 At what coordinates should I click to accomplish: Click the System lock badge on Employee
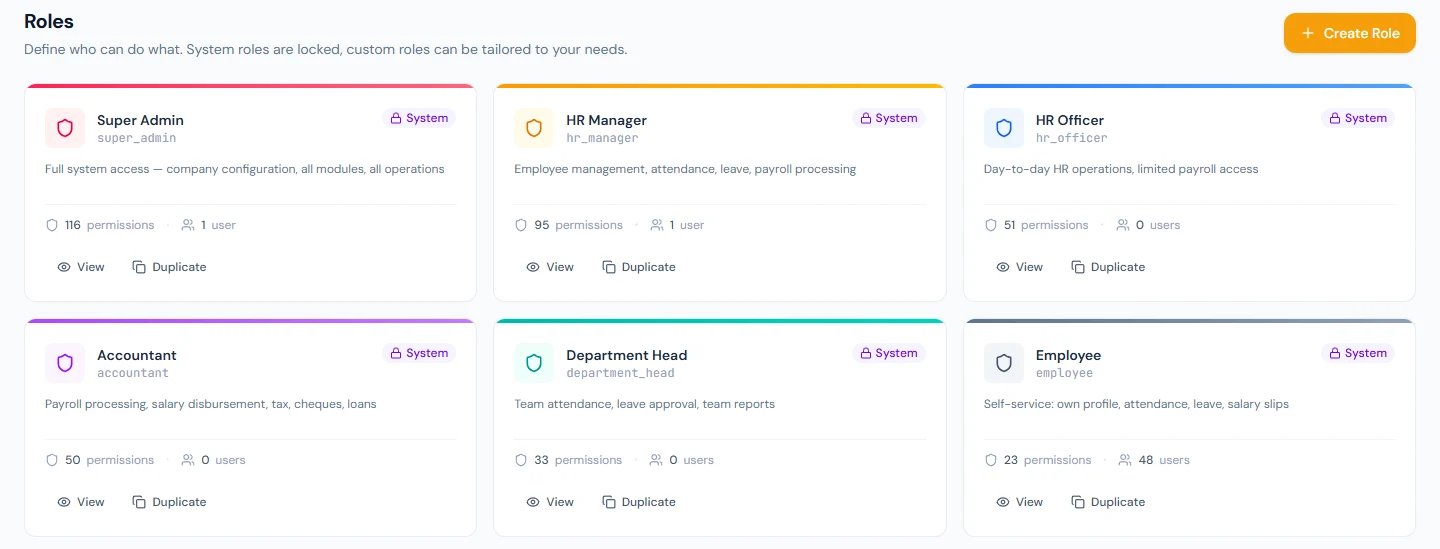1358,353
